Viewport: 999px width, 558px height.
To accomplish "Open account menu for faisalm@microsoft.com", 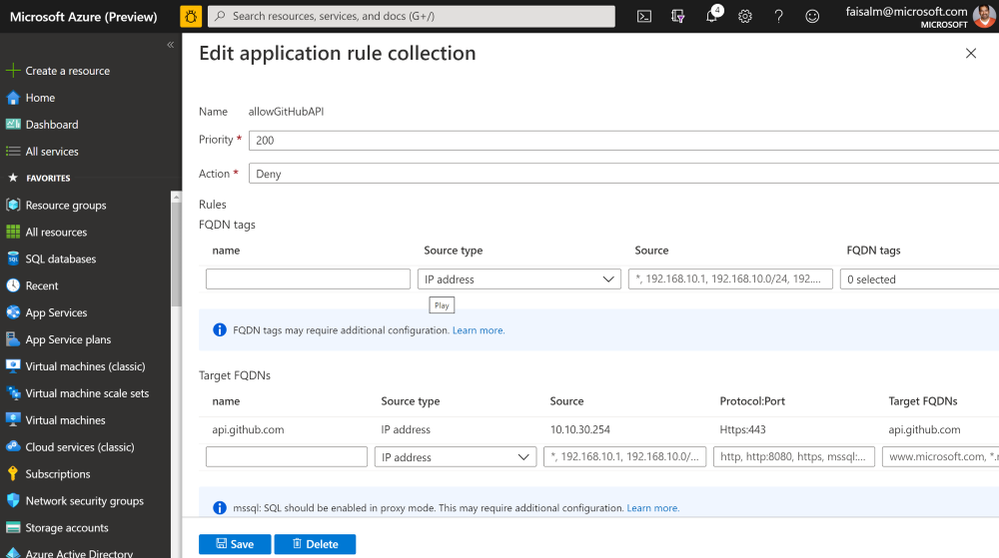I will (x=919, y=17).
